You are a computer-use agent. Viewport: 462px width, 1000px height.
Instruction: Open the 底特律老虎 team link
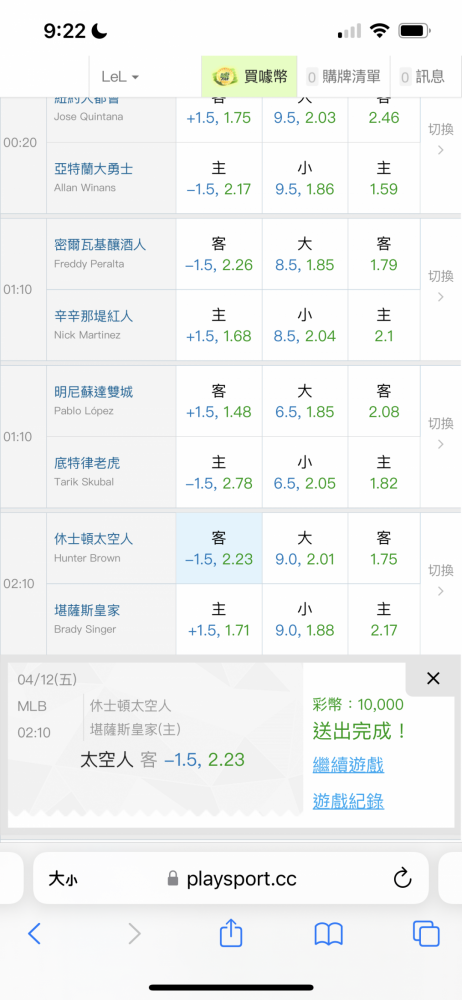85,464
